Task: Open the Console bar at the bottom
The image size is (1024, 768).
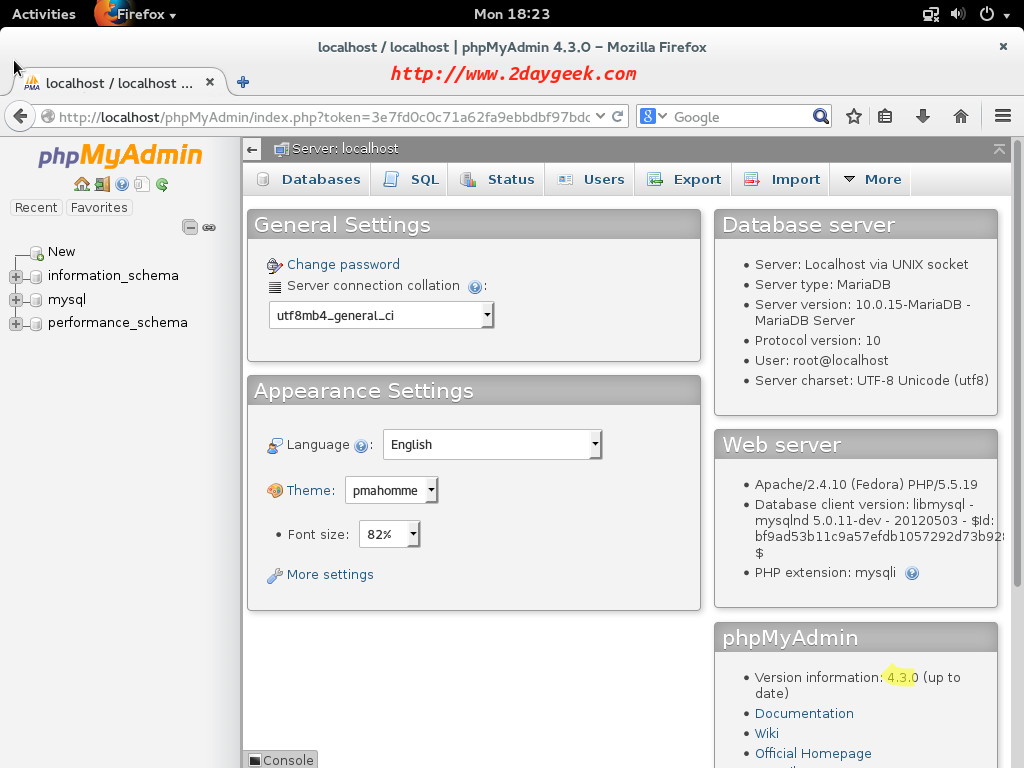Action: [281, 760]
